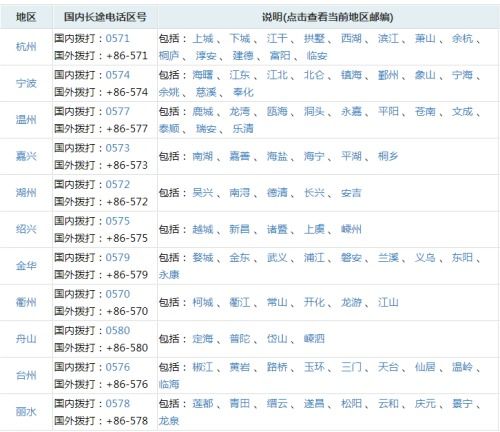Click area code 0573 link

coord(118,148)
